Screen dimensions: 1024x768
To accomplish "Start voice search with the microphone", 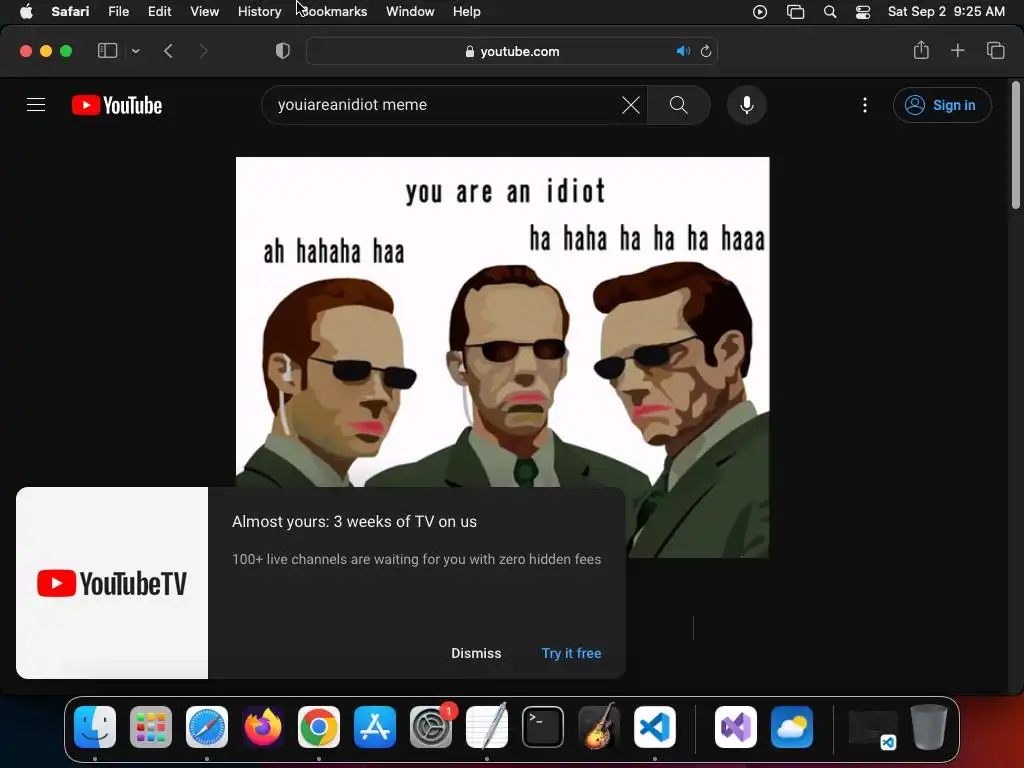I will click(x=746, y=105).
